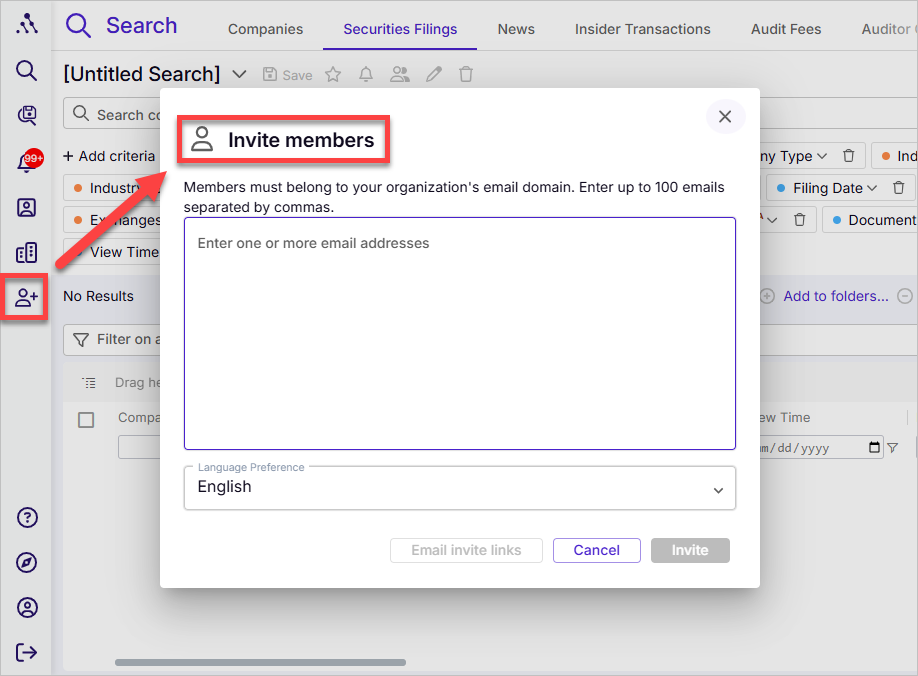Switch to the Insider Transactions tab
Screen dimensions: 918x676
(x=642, y=29)
